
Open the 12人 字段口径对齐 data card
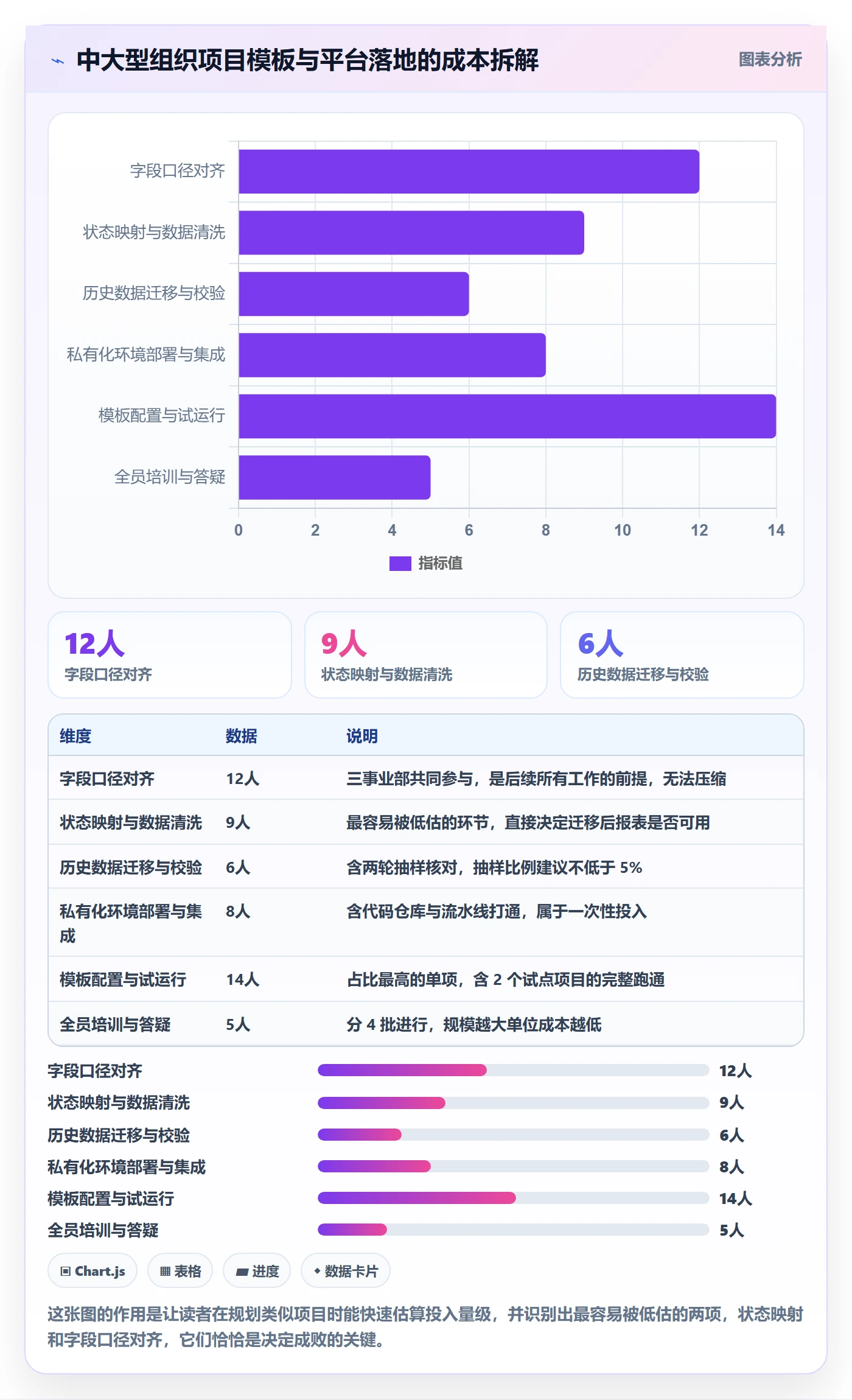coord(170,655)
